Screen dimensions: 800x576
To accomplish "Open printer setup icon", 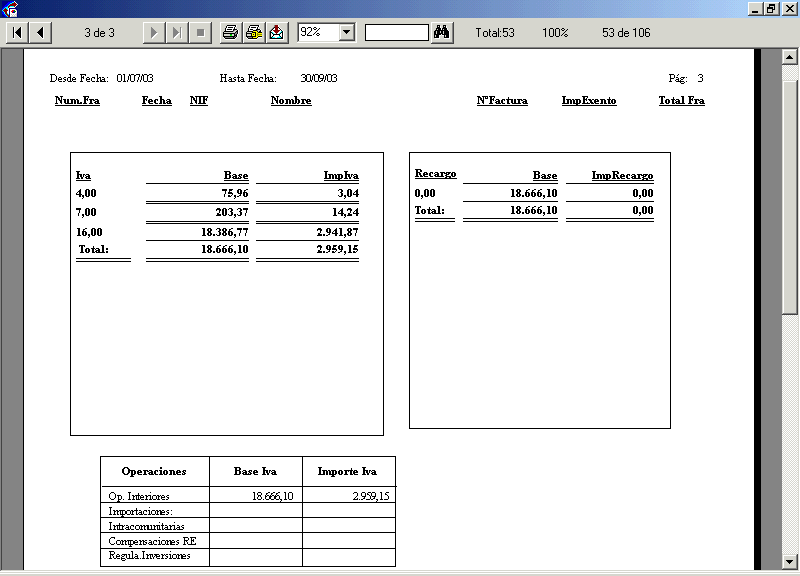I will coord(254,33).
